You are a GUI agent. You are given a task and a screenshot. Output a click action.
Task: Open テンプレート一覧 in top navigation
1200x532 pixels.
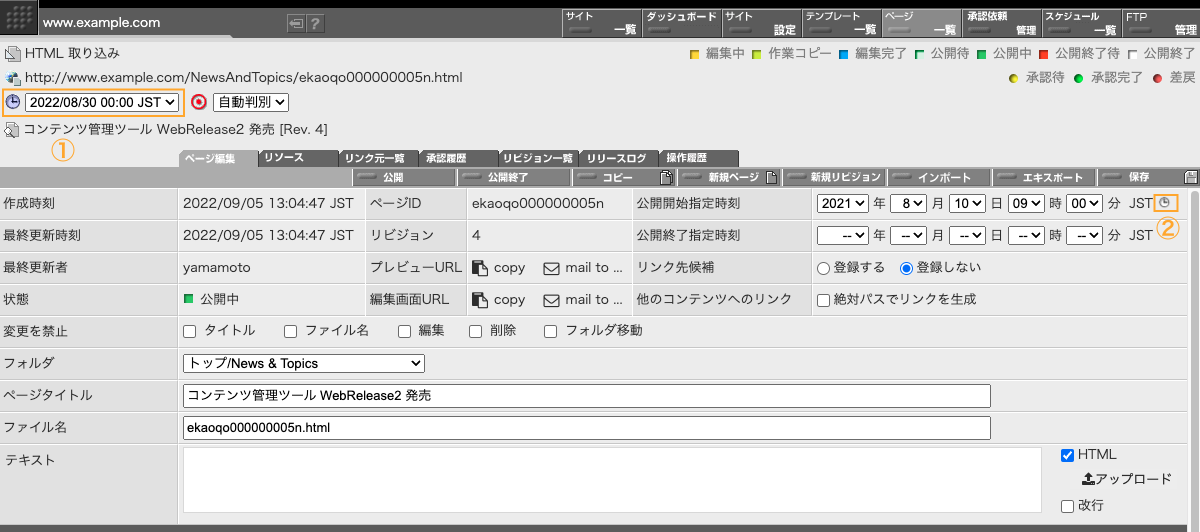[x=841, y=23]
